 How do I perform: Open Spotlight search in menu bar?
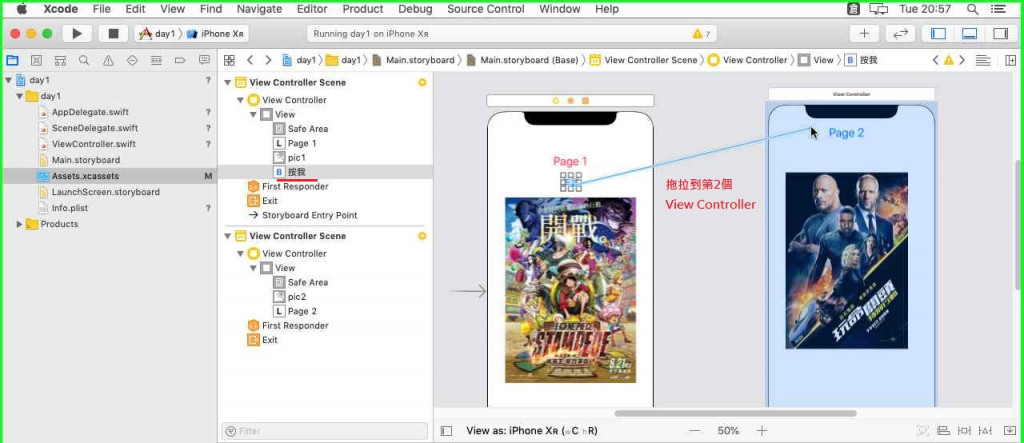972,9
